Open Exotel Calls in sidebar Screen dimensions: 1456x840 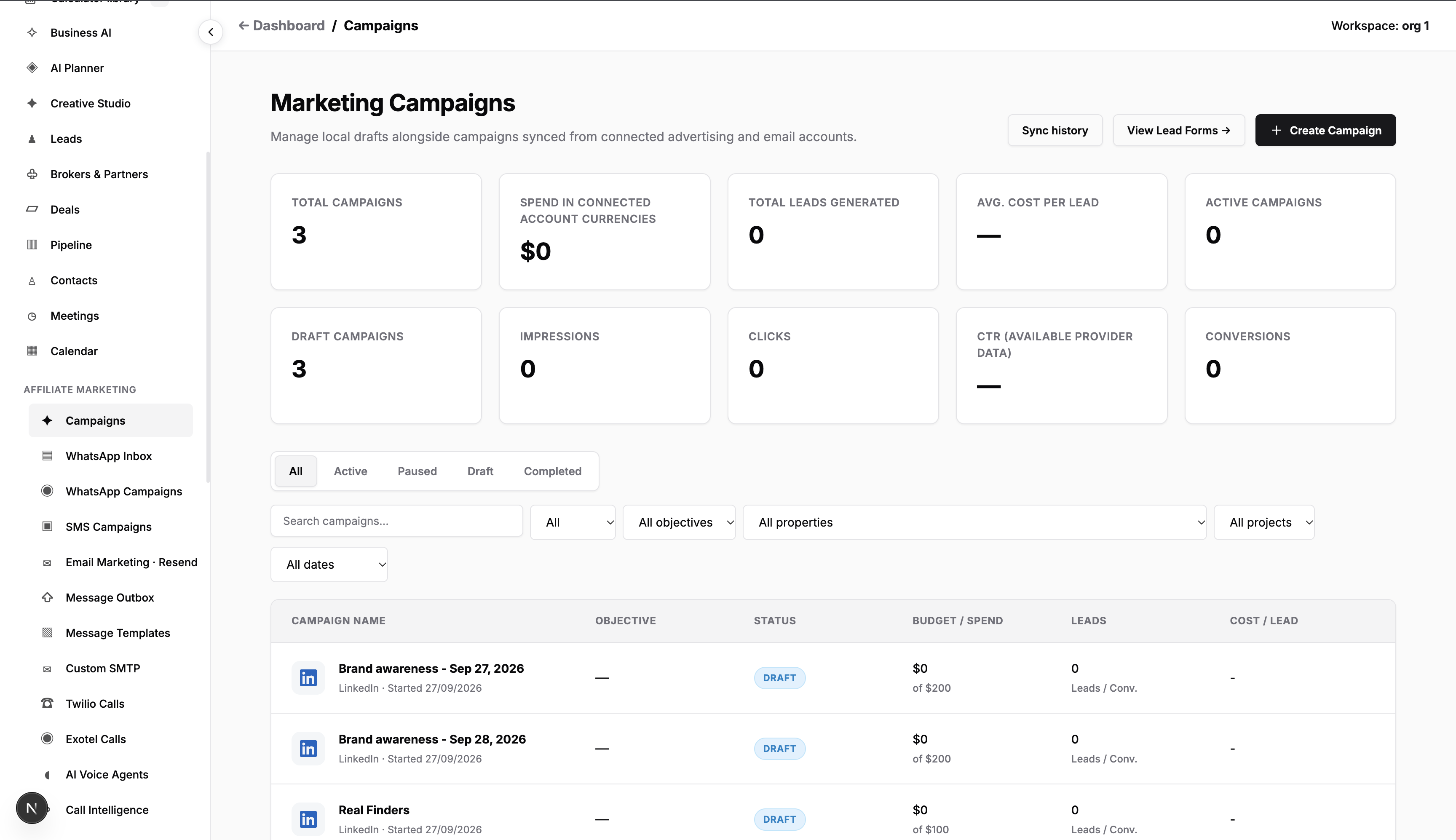click(x=111, y=739)
